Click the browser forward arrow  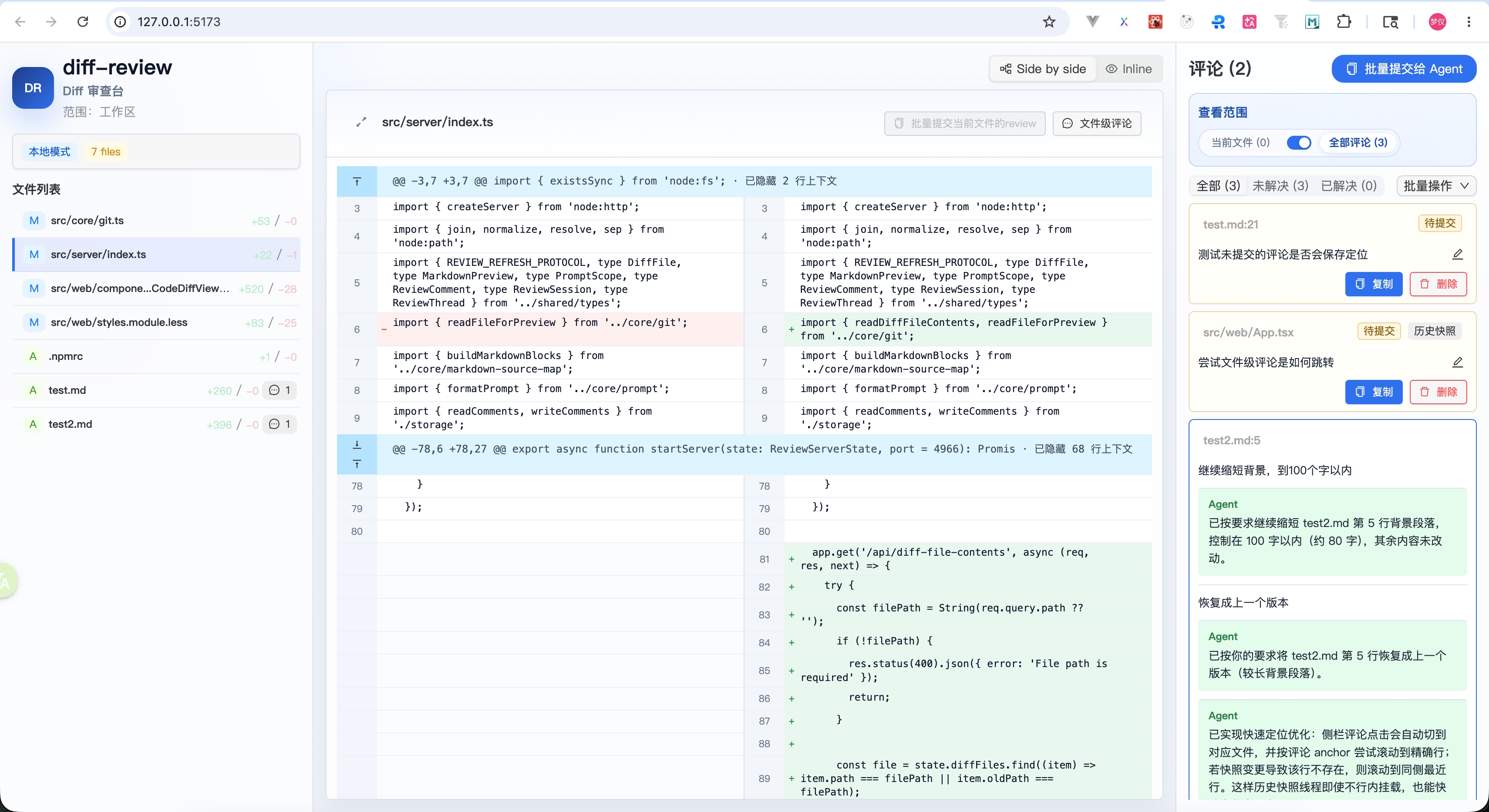click(x=51, y=22)
